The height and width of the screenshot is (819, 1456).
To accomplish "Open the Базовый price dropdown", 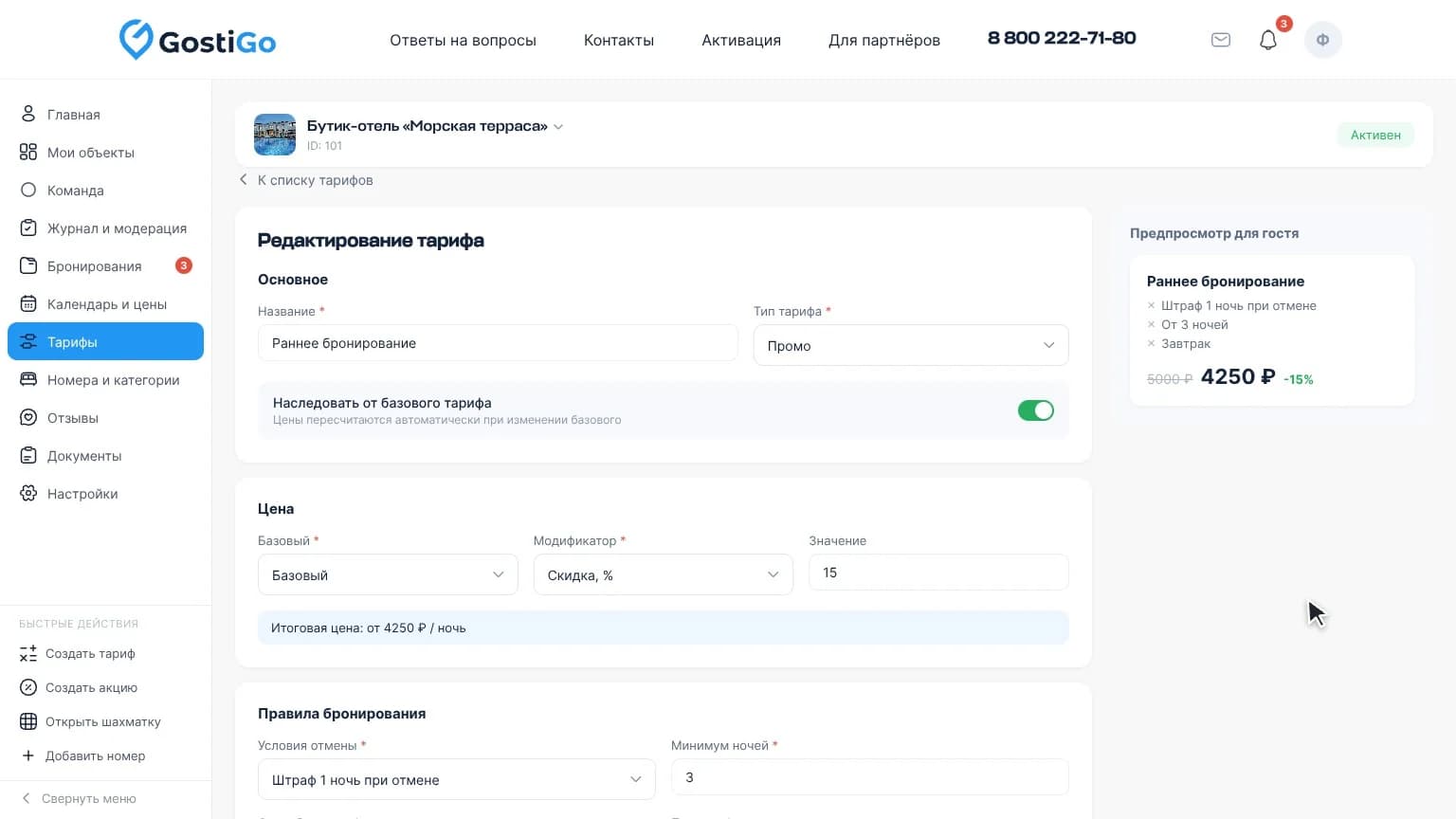I will coord(388,574).
